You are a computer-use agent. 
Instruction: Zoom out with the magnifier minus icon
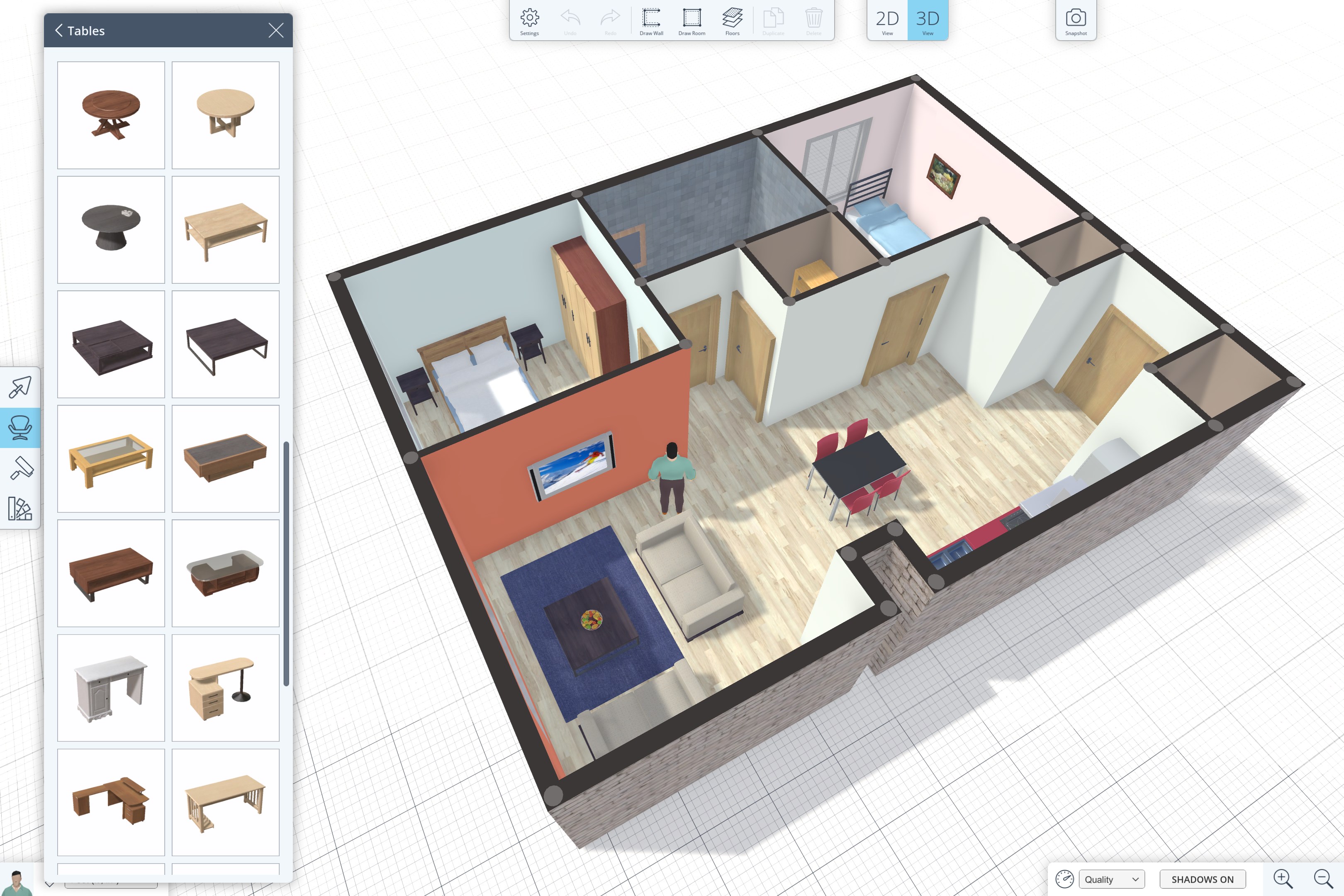tap(1323, 878)
